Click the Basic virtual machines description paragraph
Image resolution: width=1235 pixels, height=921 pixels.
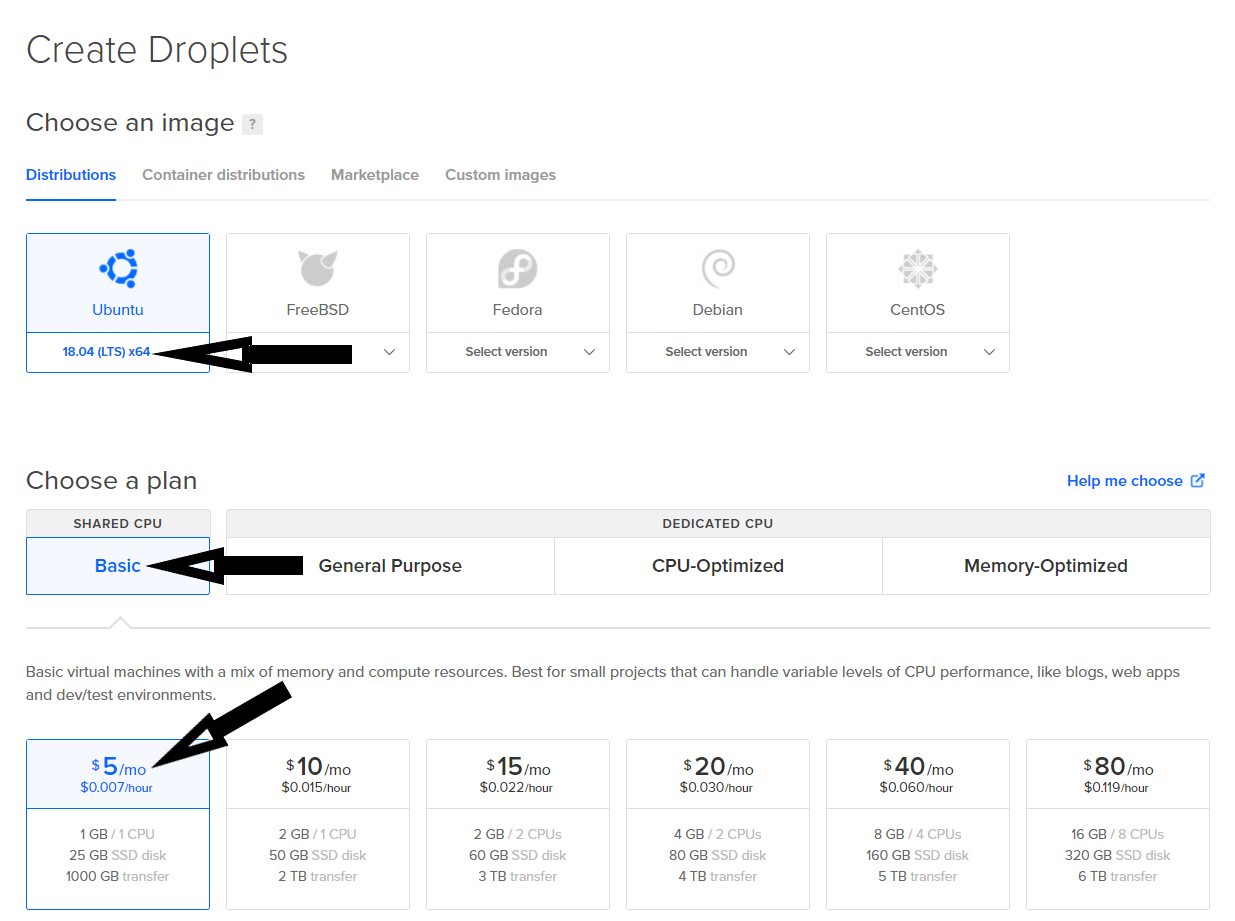click(603, 683)
